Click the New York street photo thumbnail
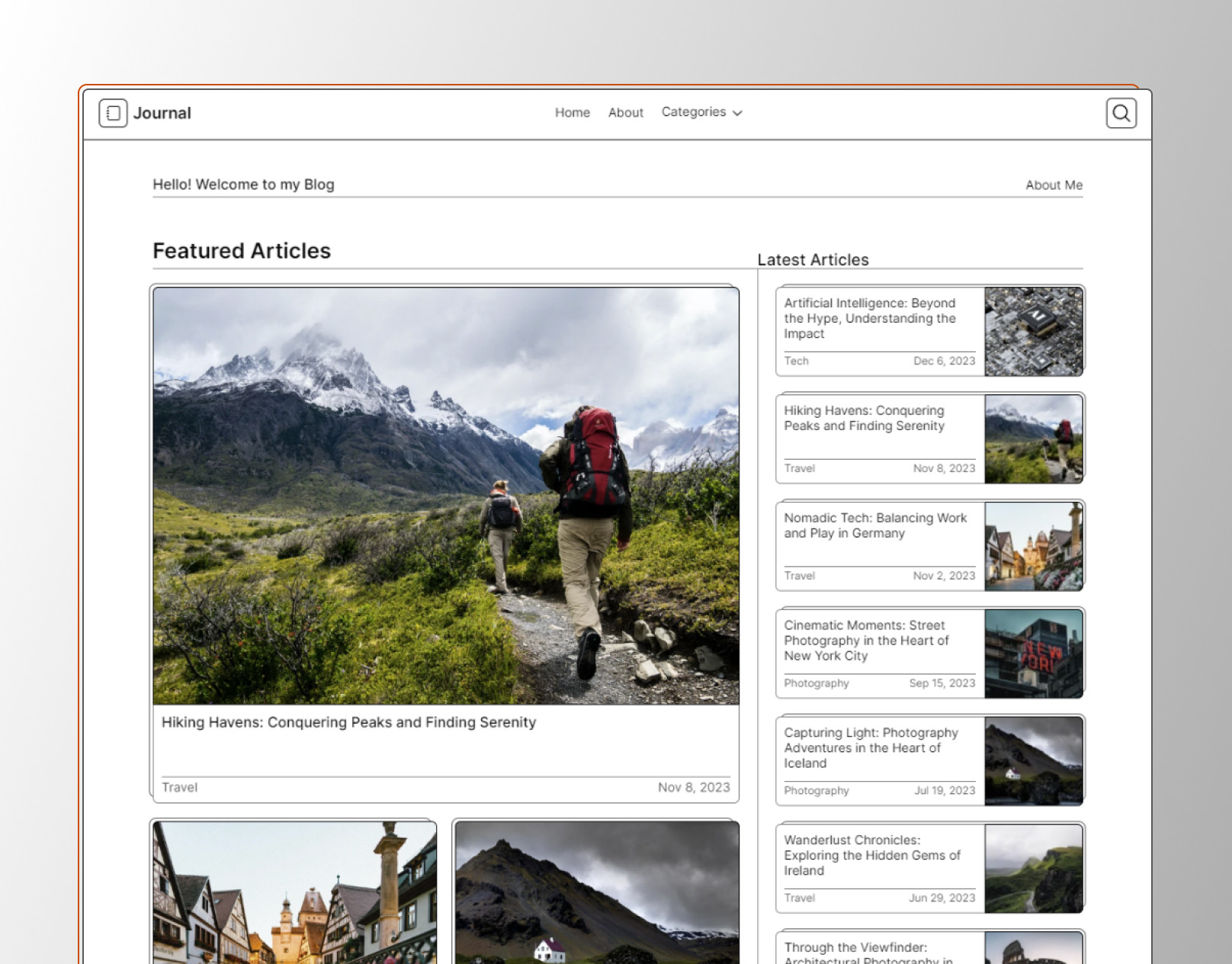 (1033, 654)
